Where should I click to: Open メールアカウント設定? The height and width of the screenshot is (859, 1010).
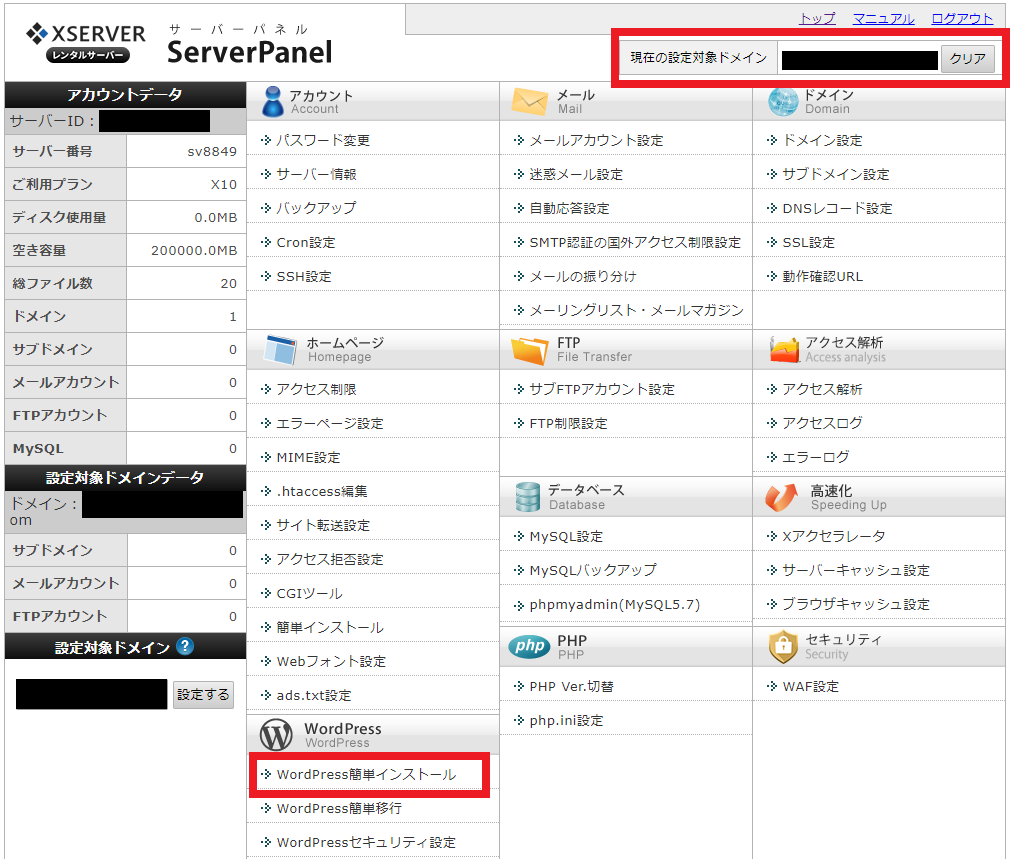[x=596, y=140]
